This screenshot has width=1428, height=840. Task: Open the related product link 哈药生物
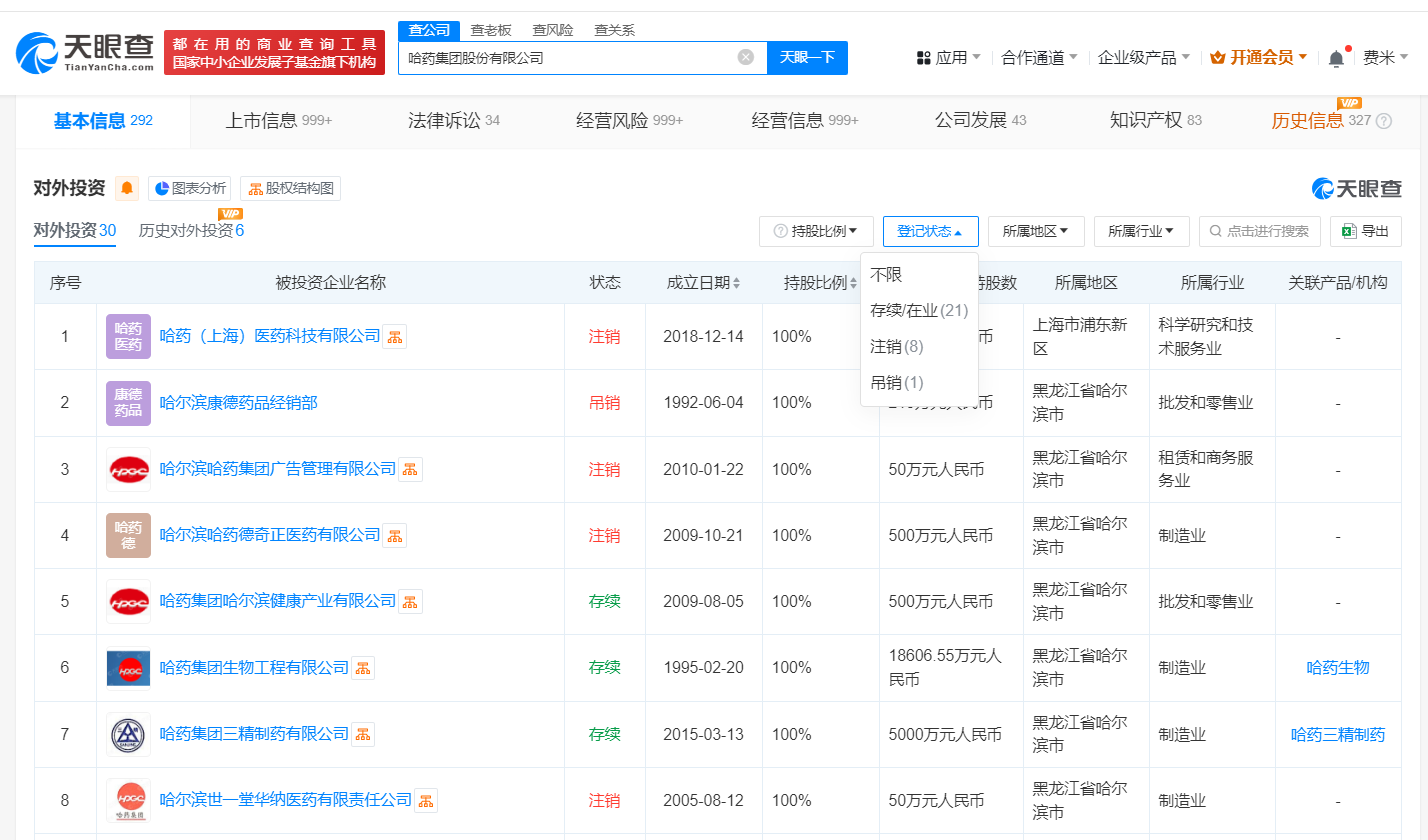coord(1338,667)
